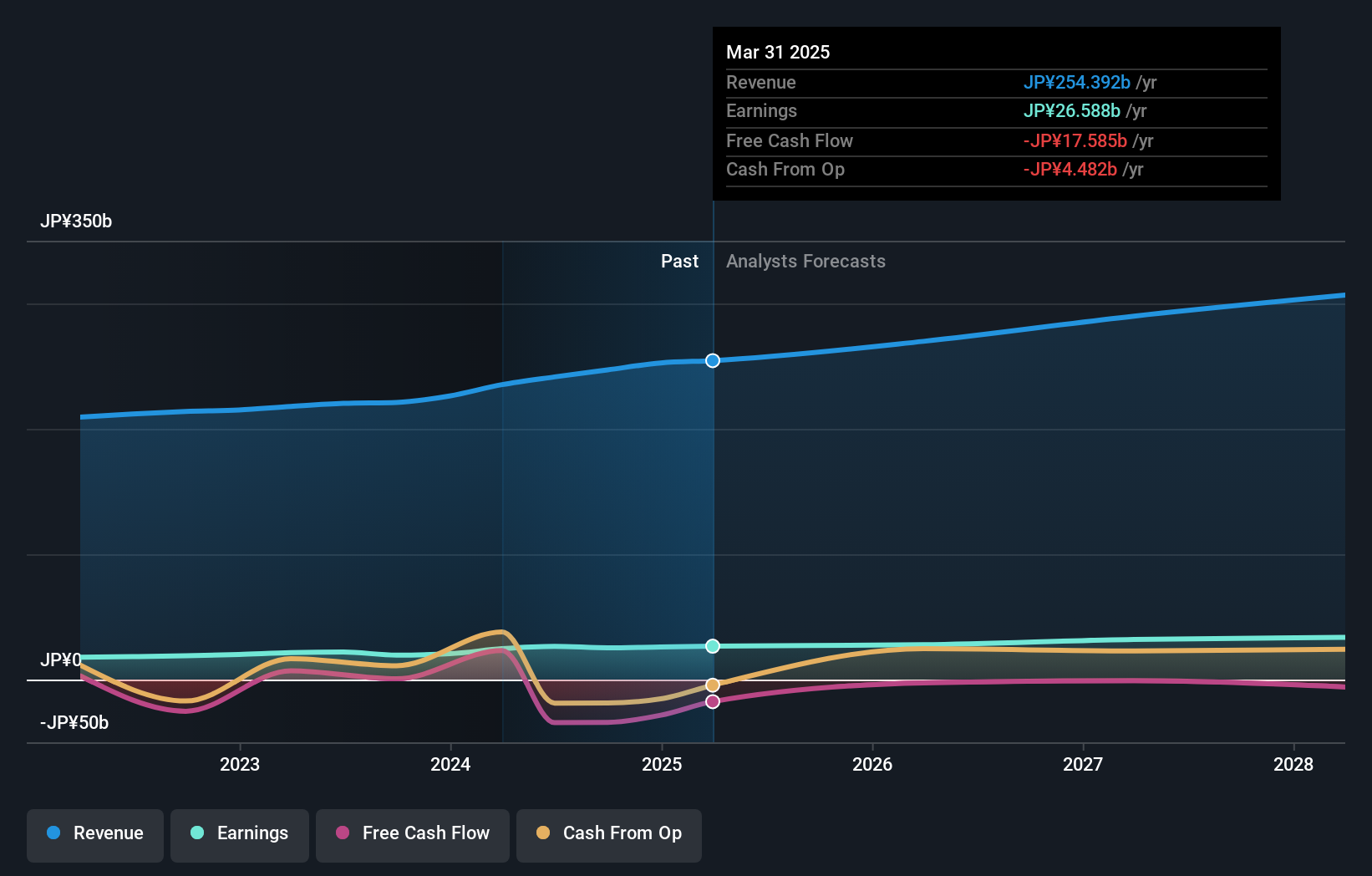Viewport: 1372px width, 876px height.
Task: Click the Cash From Op label in tooltip
Action: point(785,170)
